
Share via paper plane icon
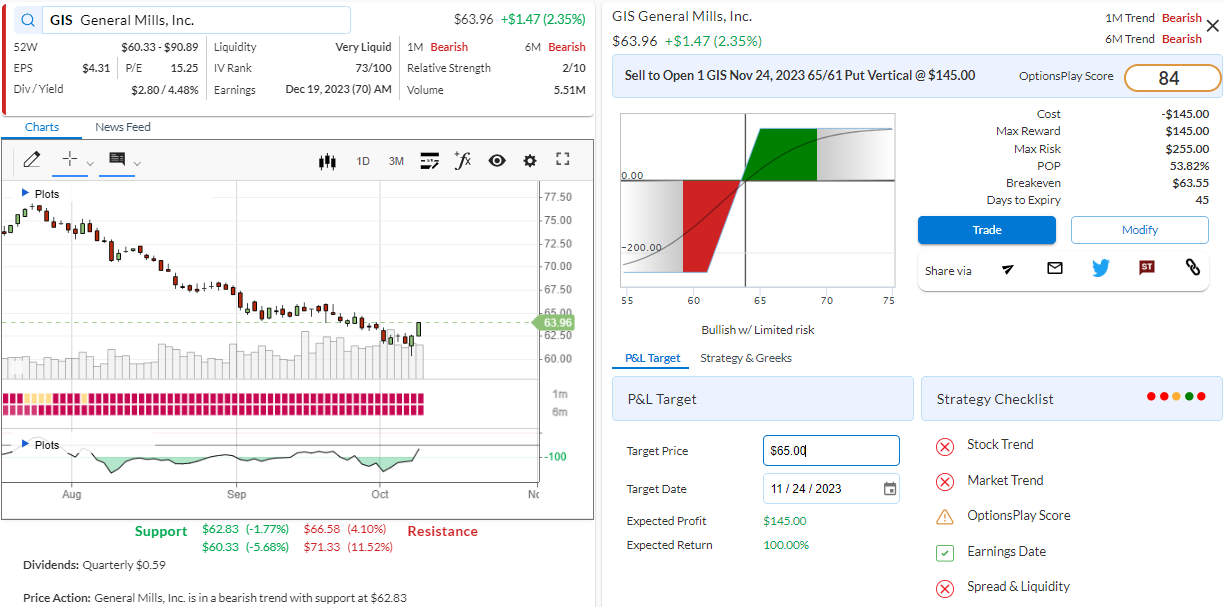tap(1008, 268)
